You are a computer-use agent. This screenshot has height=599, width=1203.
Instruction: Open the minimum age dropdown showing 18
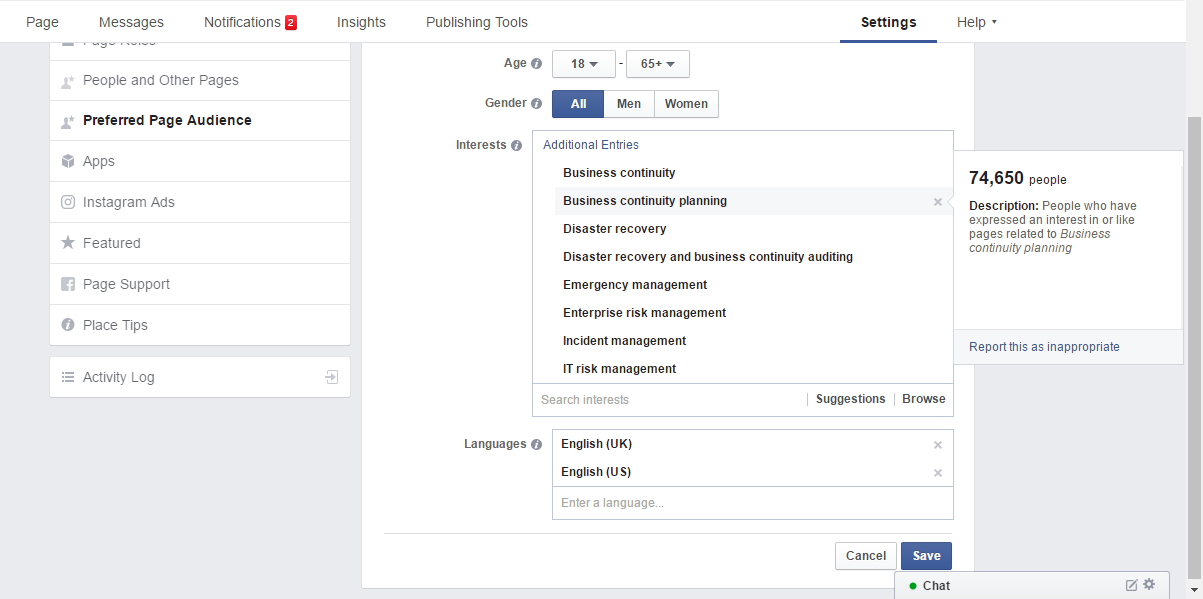click(583, 63)
